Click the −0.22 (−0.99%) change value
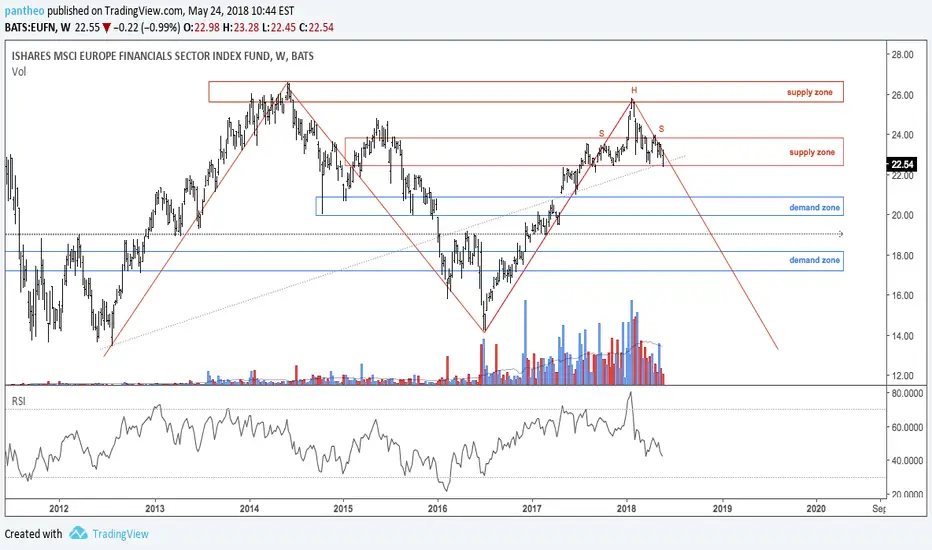The width and height of the screenshot is (932, 550). click(146, 27)
